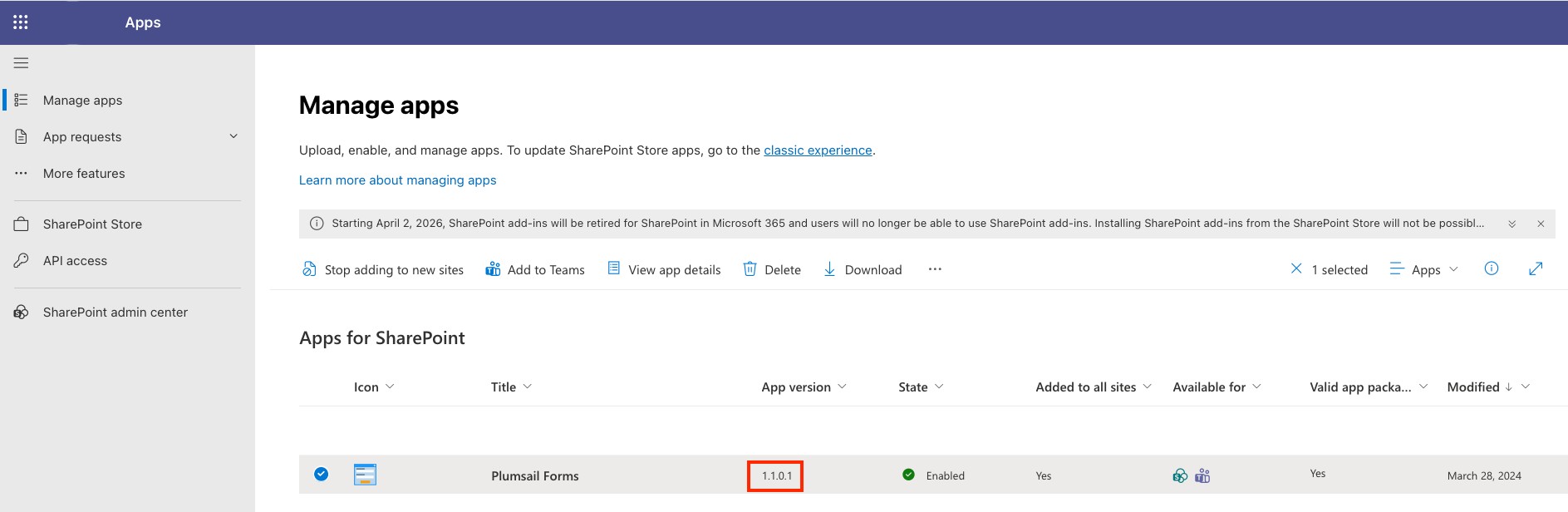Screen dimensions: 1568x512
Task: Expand list to full screen view
Action: click(x=1536, y=268)
